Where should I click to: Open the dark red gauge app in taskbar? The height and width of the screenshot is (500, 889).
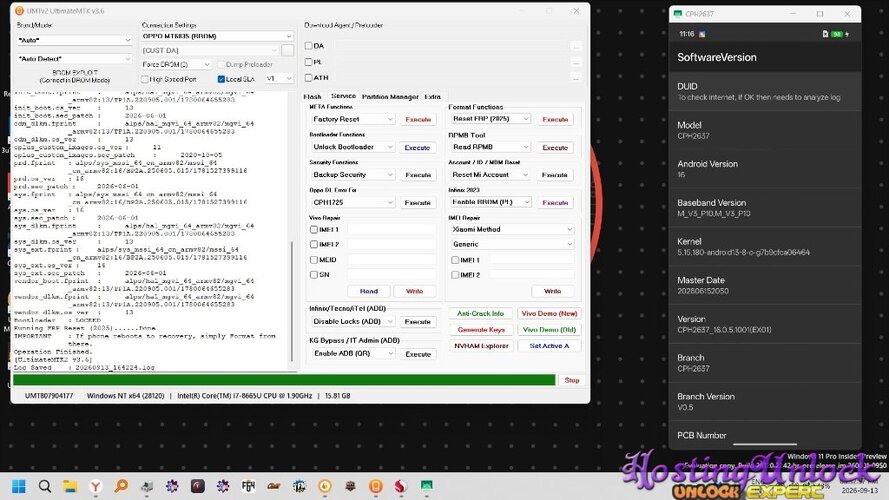[x=198, y=486]
